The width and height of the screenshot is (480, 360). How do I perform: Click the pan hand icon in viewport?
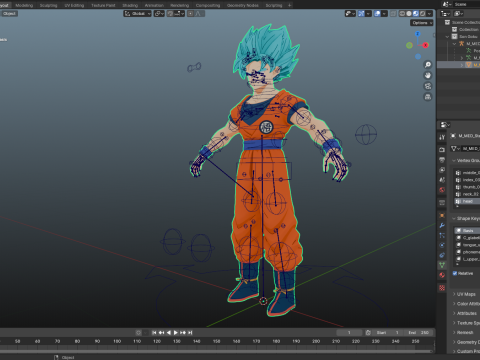coord(428,75)
